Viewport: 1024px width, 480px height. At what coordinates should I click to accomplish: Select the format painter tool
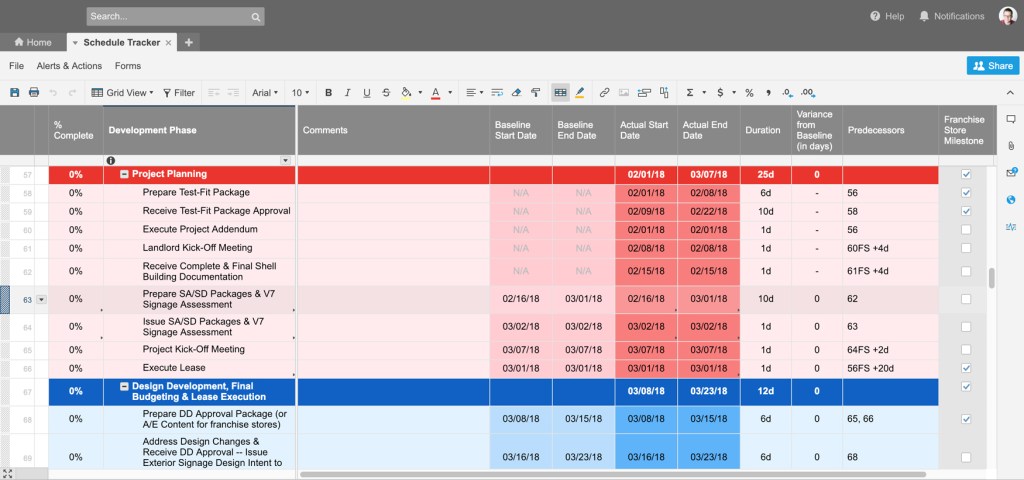[536, 93]
